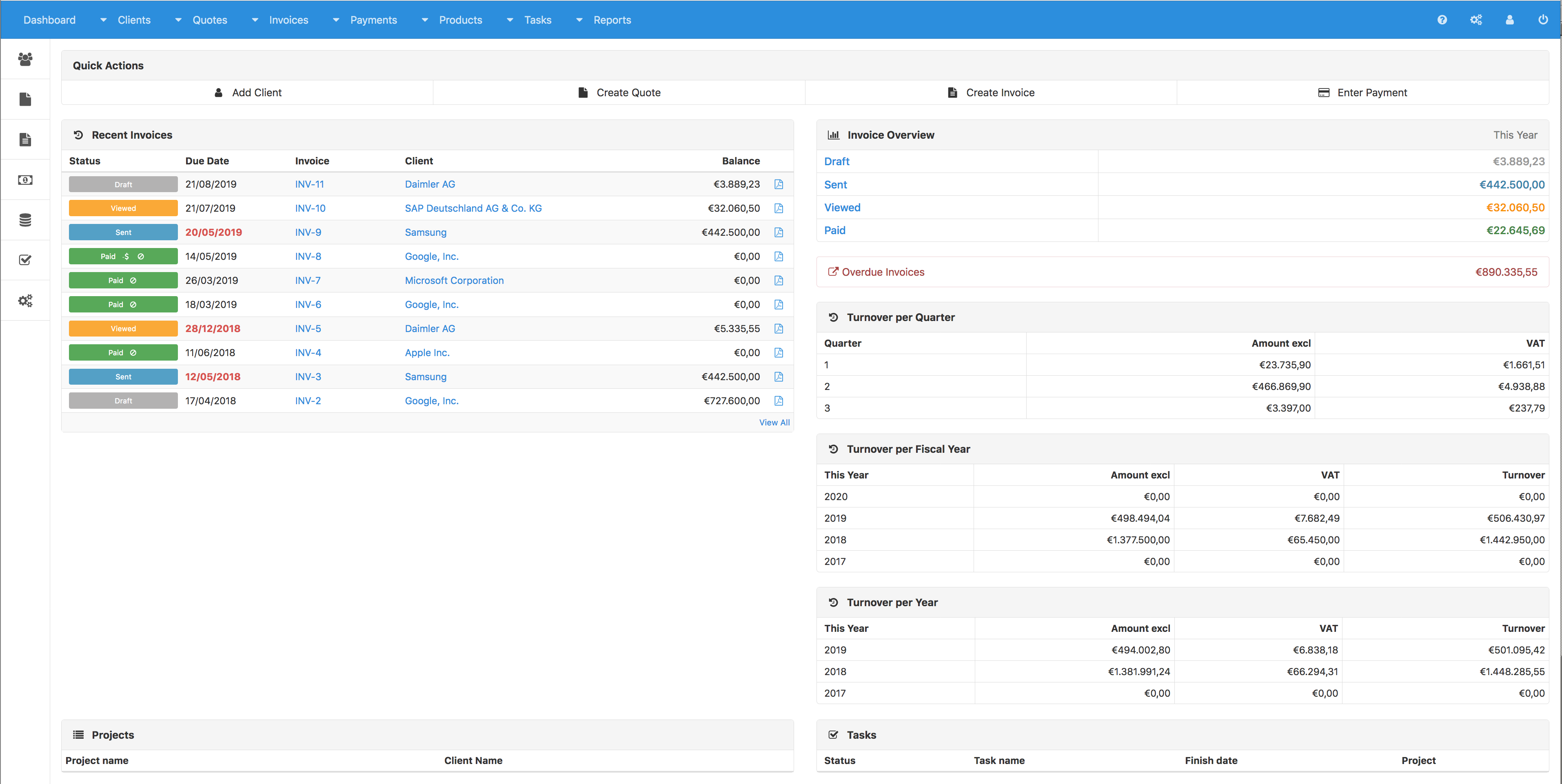Screen dimensions: 1562x784
Task: Click quarter 2 amount €466.869,90
Action: [1281, 386]
